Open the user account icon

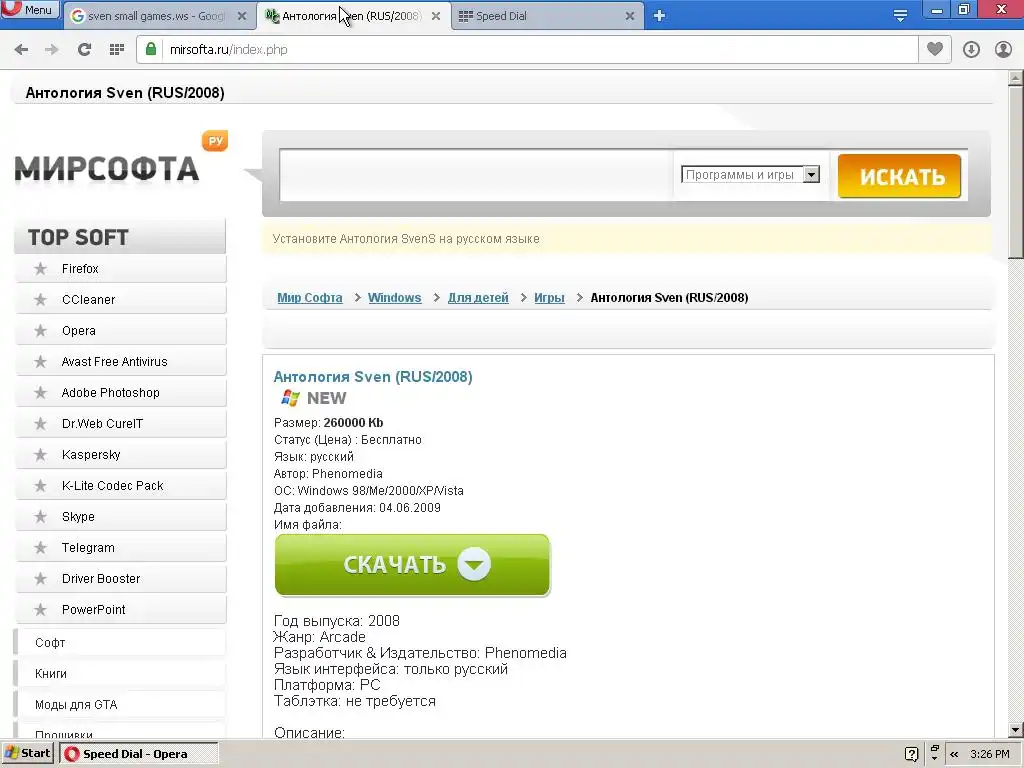(1003, 50)
